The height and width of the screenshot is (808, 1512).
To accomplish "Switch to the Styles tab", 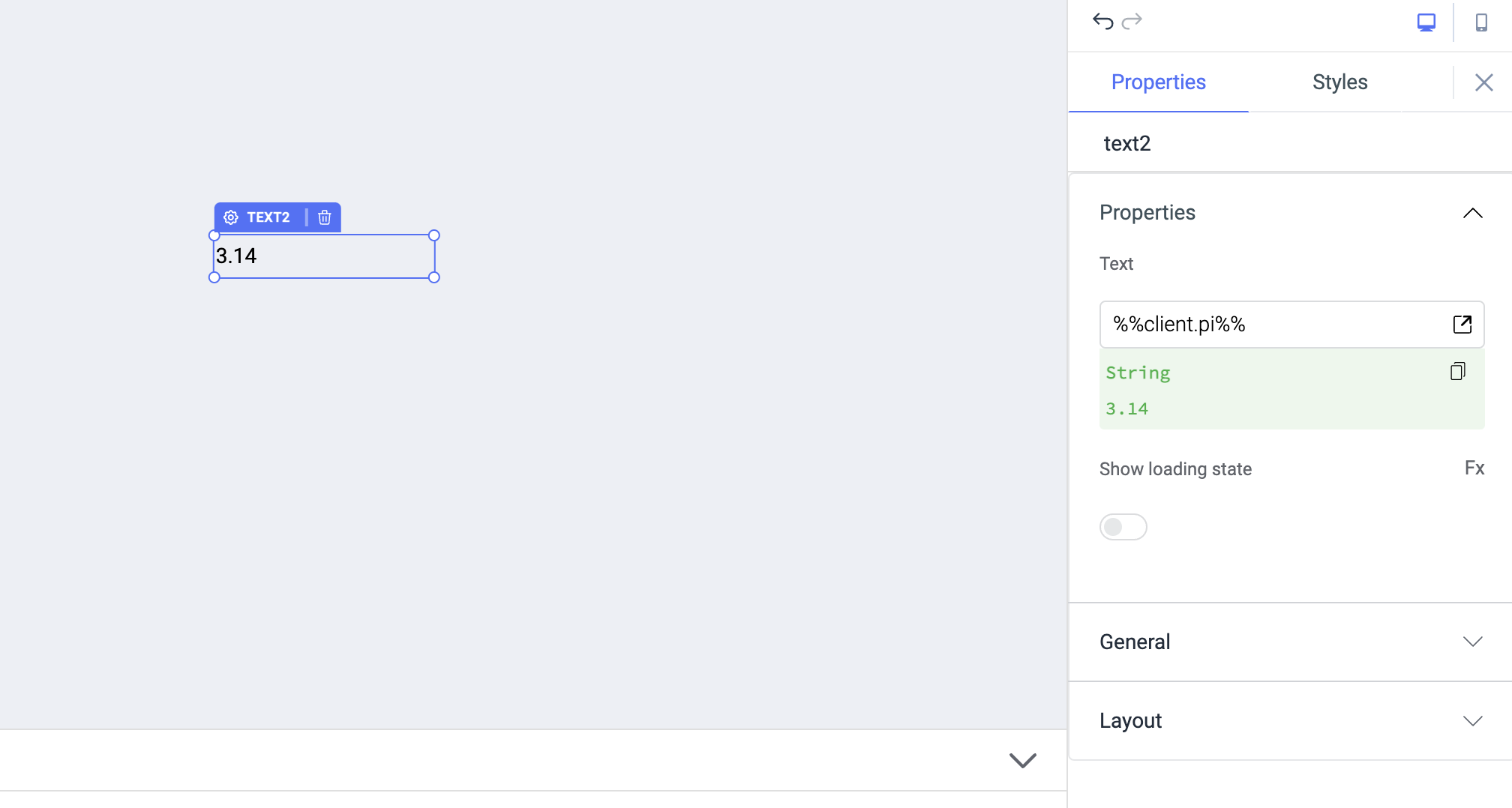I will tap(1339, 82).
